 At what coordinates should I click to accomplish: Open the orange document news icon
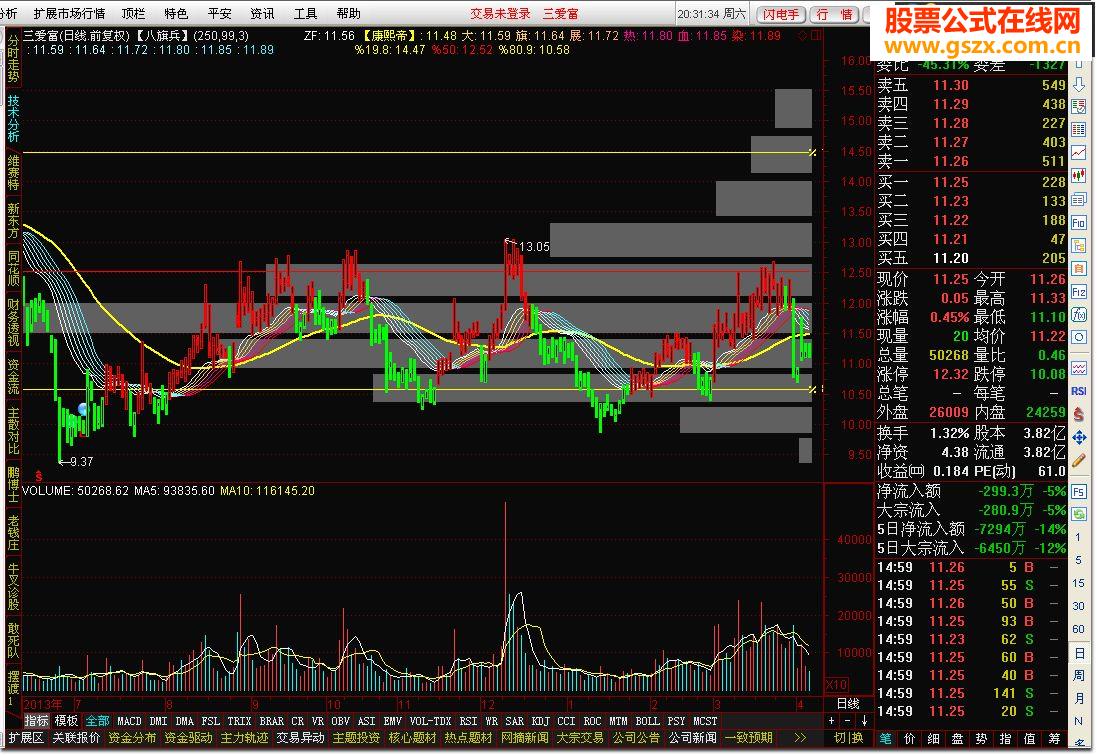1079,269
